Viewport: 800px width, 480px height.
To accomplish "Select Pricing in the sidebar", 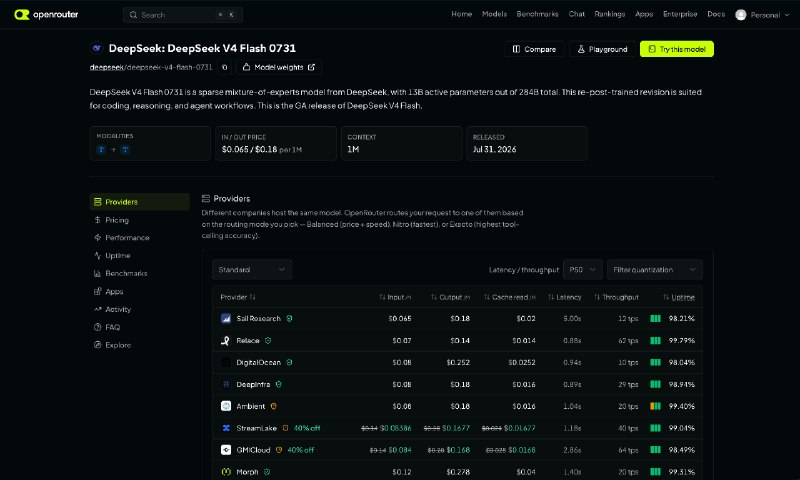I will coord(139,220).
